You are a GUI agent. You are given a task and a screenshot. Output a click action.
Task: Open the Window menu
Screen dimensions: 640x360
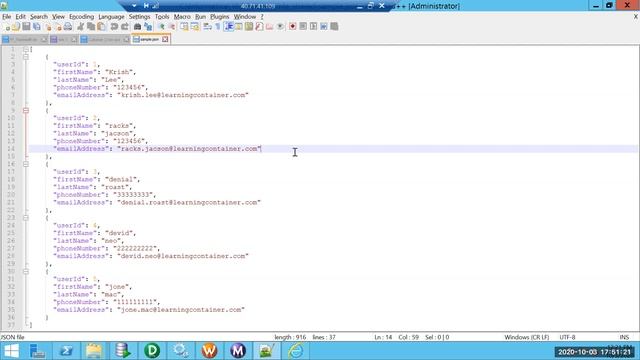click(x=245, y=17)
